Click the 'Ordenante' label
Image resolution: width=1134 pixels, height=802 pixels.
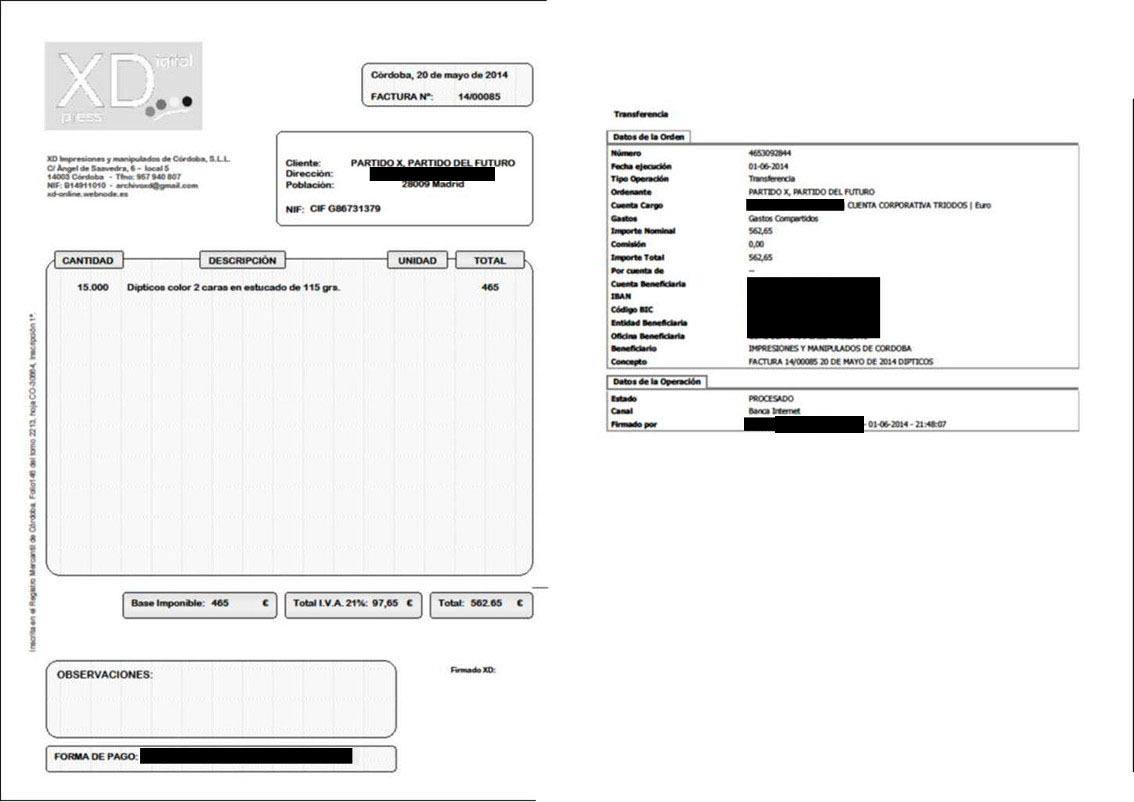[x=631, y=192]
